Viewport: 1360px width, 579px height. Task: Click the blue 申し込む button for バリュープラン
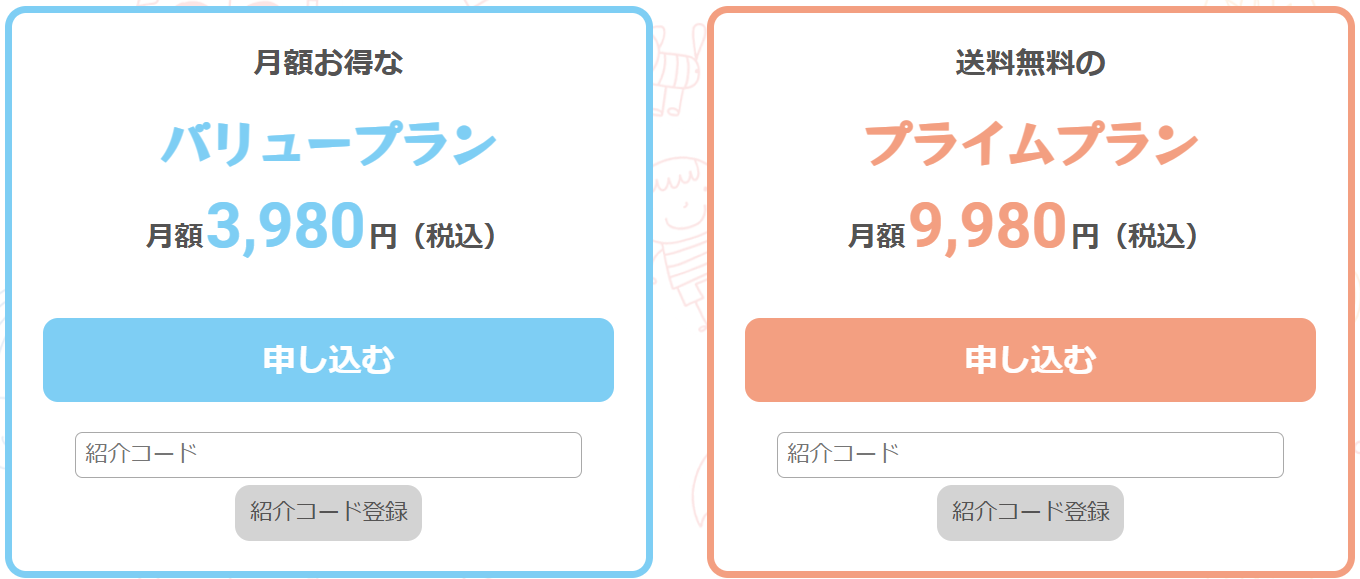pyautogui.click(x=328, y=360)
